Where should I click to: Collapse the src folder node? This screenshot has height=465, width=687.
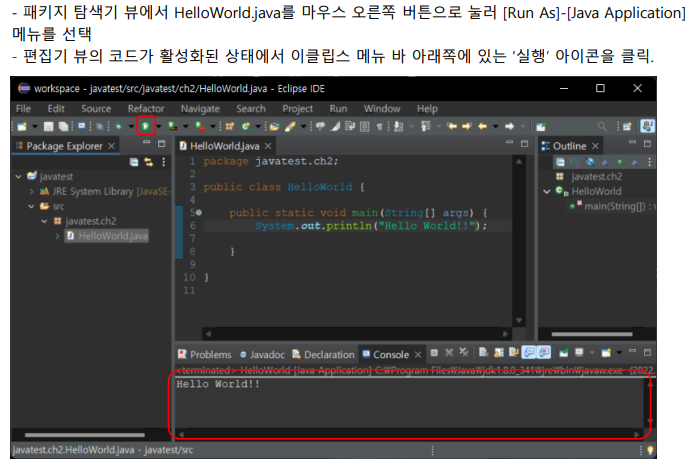[31, 206]
